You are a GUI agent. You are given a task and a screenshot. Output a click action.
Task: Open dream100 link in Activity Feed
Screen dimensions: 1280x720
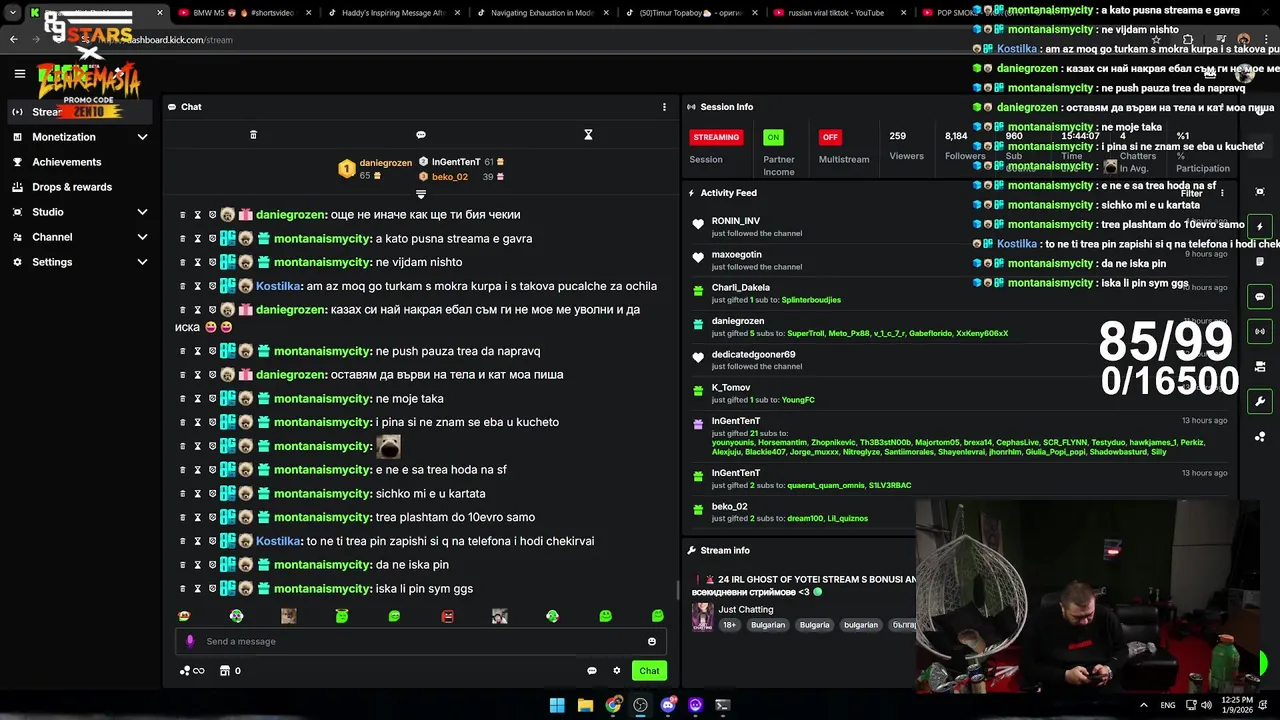[804, 519]
